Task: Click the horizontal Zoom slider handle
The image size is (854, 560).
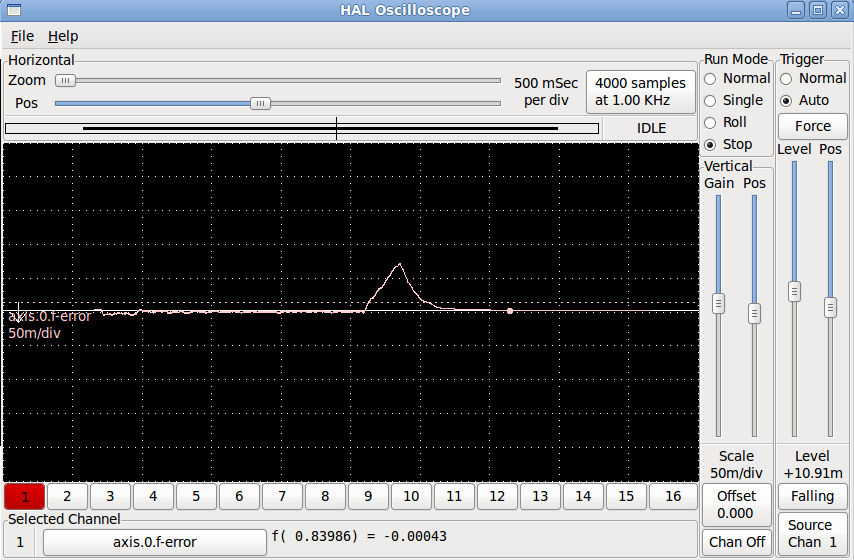Action: [x=65, y=81]
